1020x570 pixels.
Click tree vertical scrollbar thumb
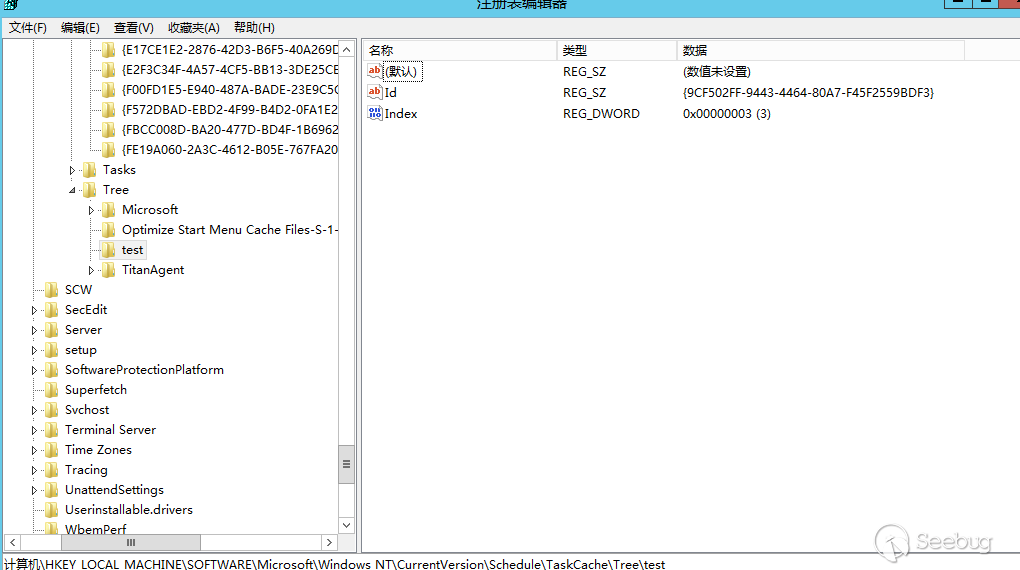347,464
